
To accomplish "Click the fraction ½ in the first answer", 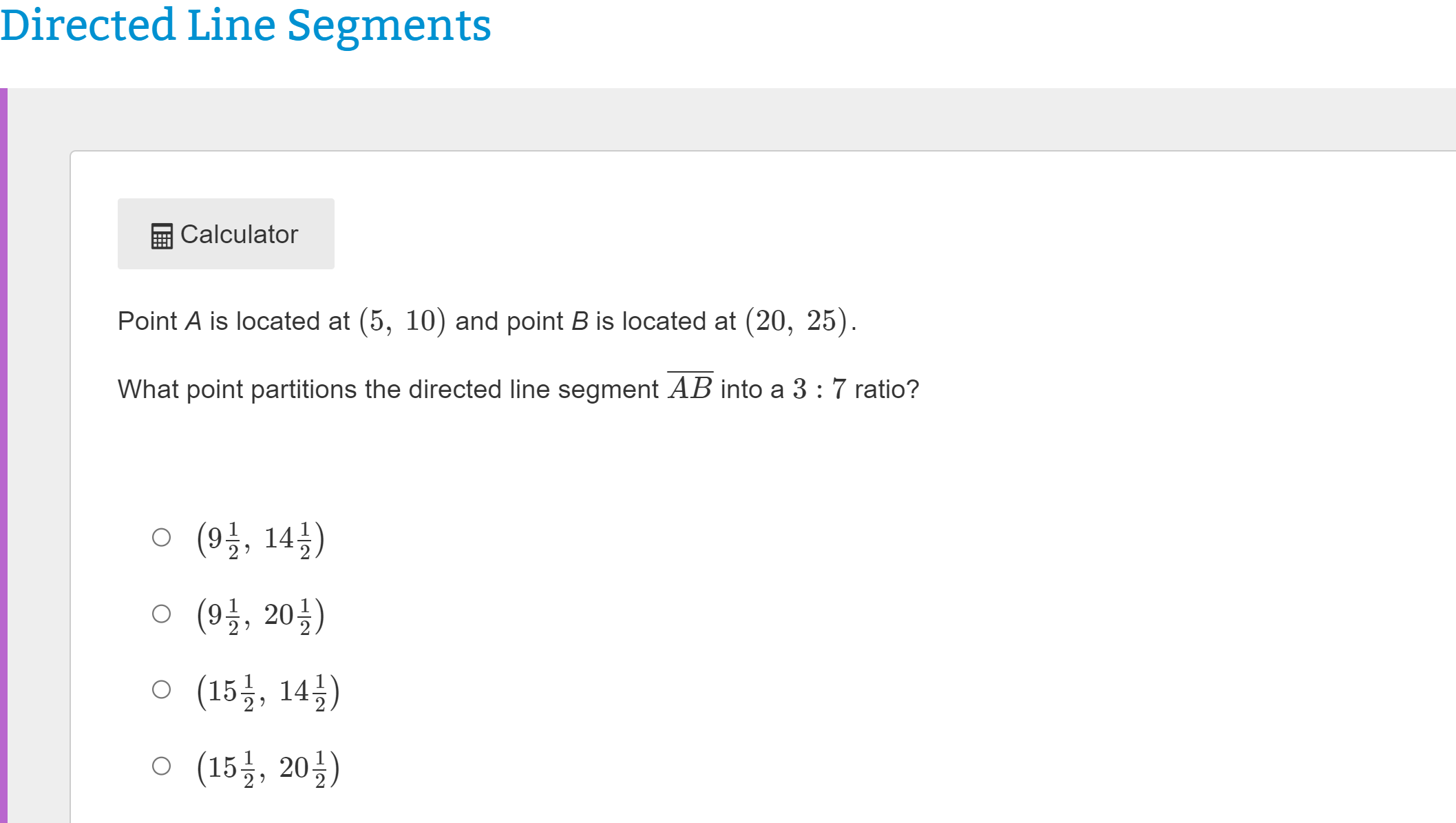I will tap(231, 539).
